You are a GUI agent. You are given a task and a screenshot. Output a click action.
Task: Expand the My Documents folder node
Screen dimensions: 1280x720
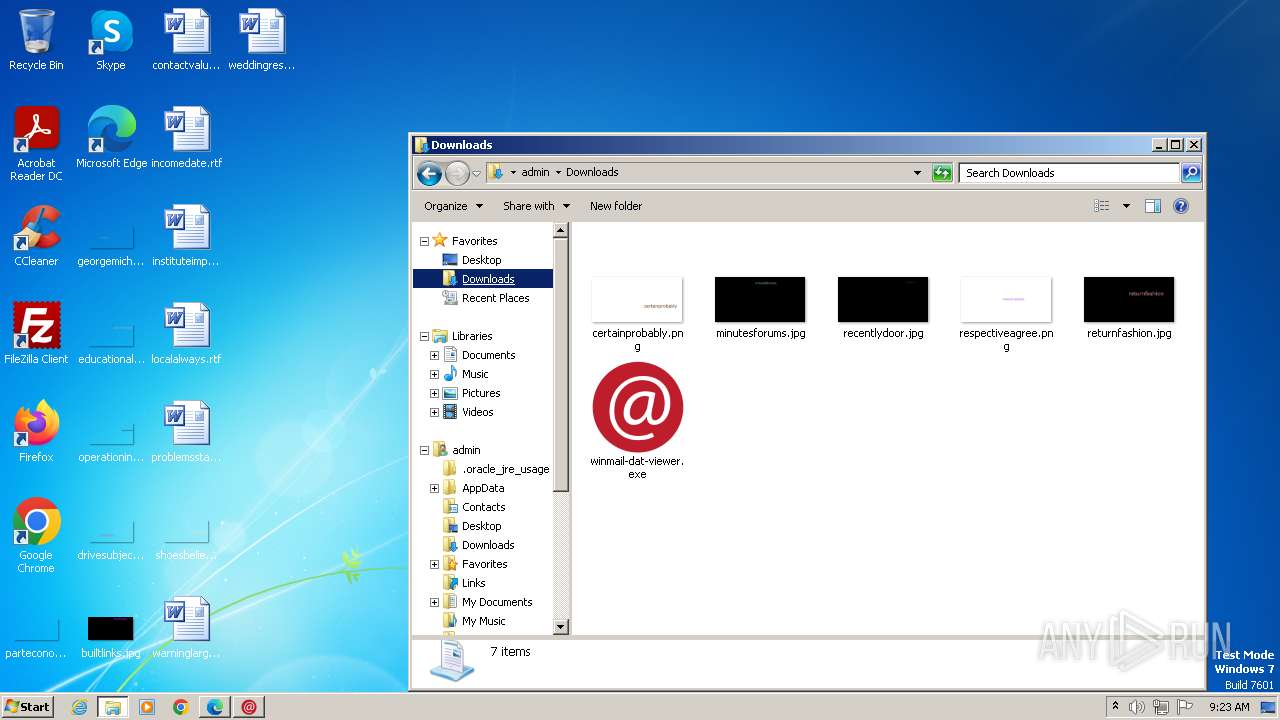point(434,602)
